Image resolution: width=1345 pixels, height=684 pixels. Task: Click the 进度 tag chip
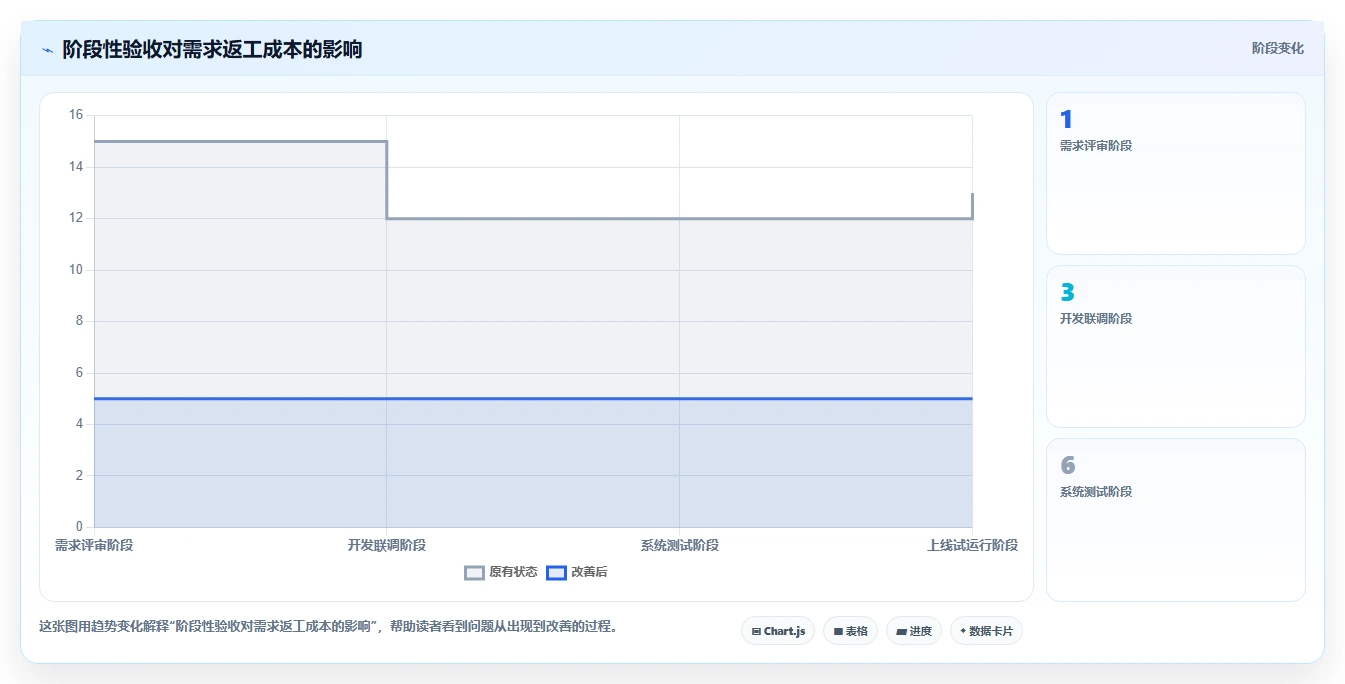pyautogui.click(x=914, y=631)
